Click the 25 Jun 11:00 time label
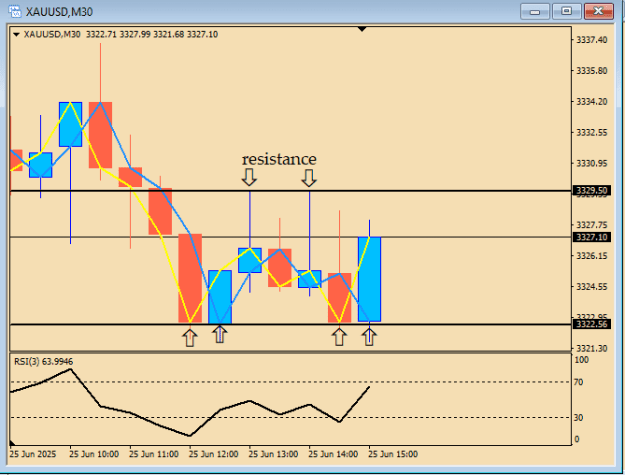This screenshot has width=625, height=475. tap(154, 454)
